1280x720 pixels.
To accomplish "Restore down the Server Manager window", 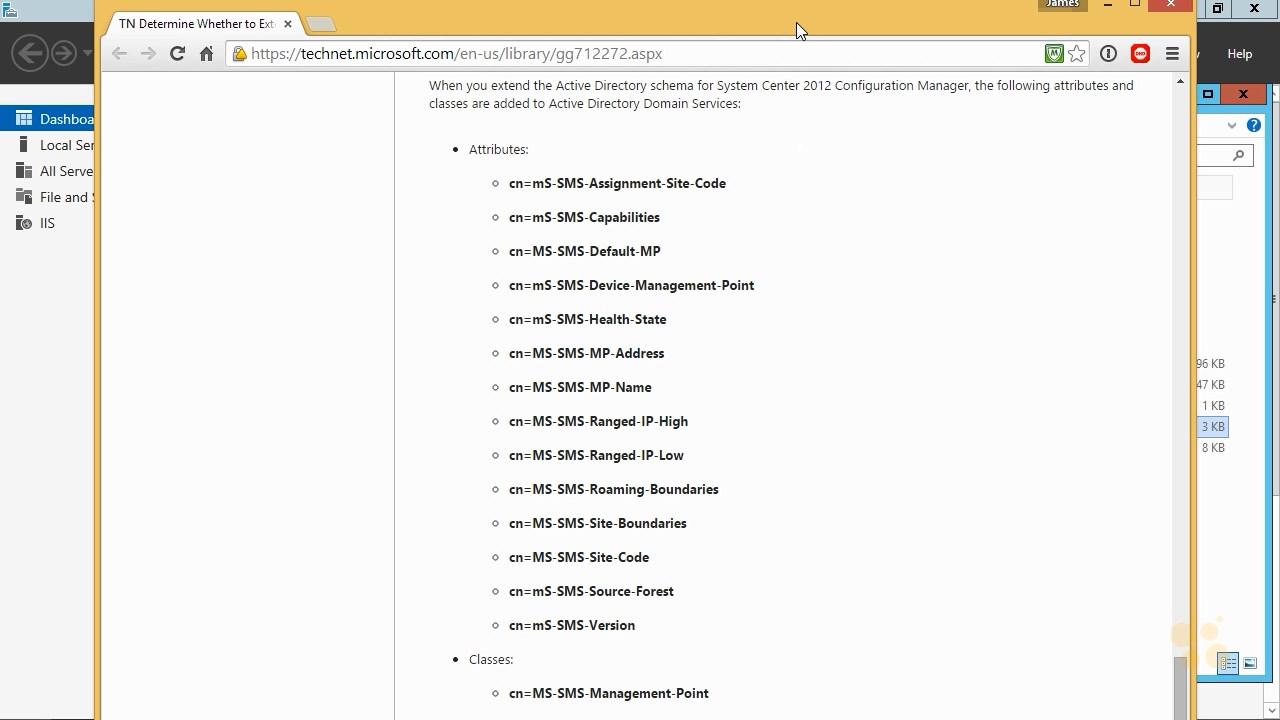I will click(x=1217, y=8).
